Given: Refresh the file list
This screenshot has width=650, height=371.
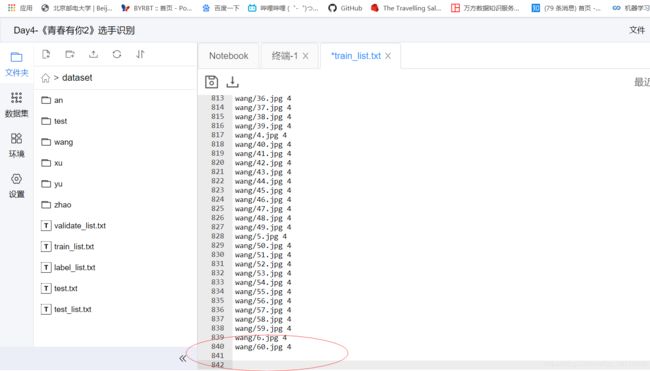Looking at the screenshot, I should coord(117,54).
